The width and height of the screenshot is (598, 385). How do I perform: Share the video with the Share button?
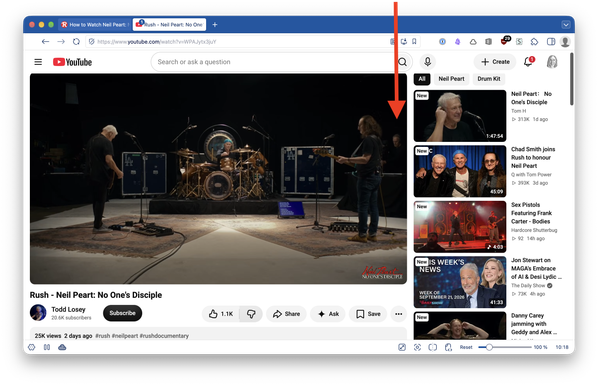(x=286, y=314)
